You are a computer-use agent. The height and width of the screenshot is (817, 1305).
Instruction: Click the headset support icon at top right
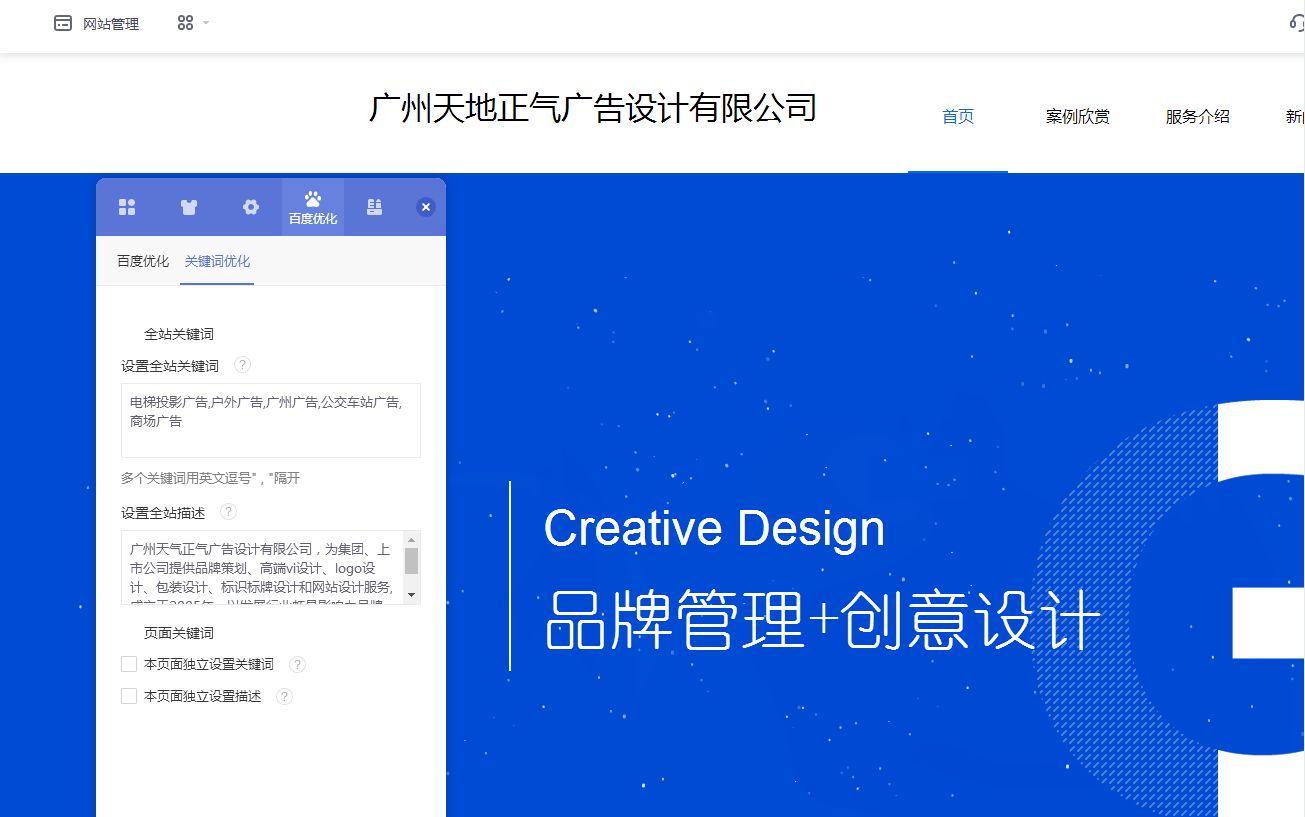(x=1296, y=23)
